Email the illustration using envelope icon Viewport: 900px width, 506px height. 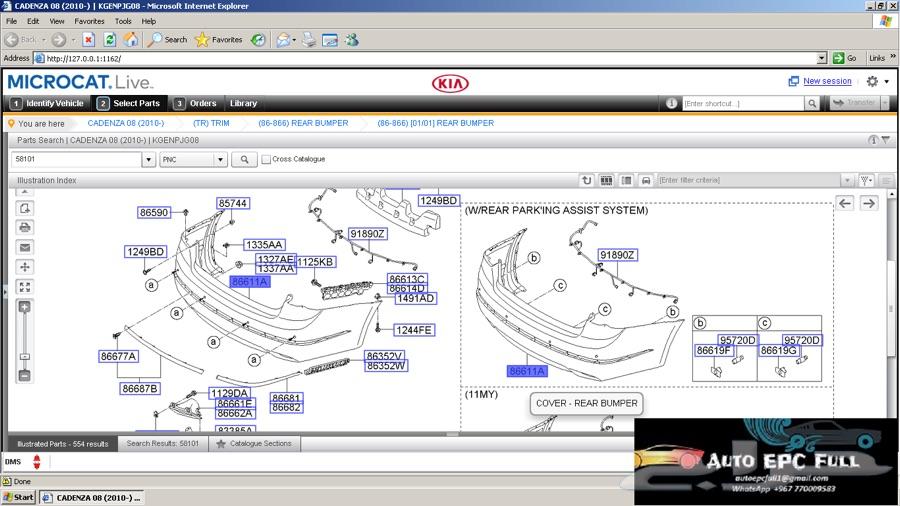point(25,247)
